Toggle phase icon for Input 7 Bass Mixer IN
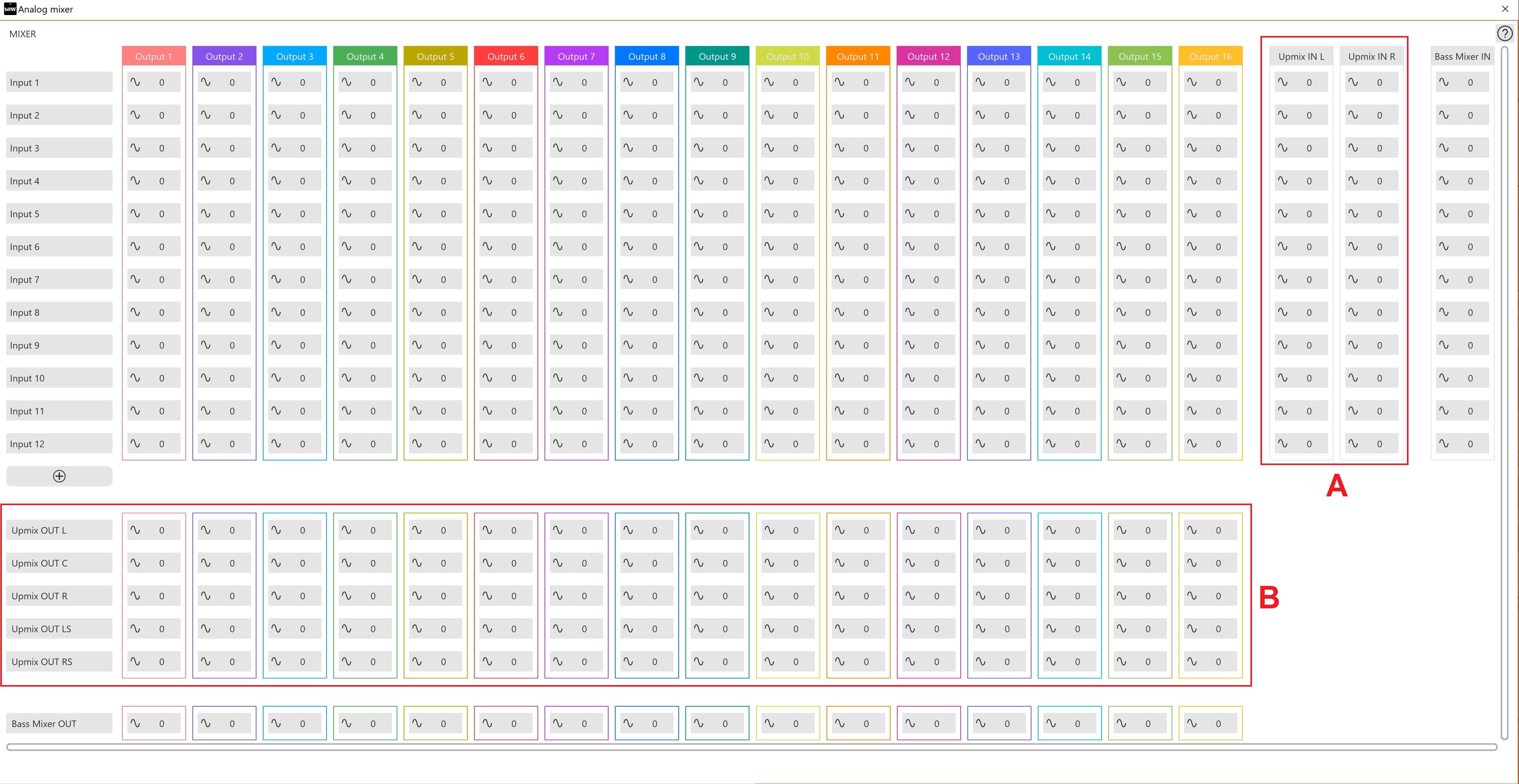 pos(1444,279)
